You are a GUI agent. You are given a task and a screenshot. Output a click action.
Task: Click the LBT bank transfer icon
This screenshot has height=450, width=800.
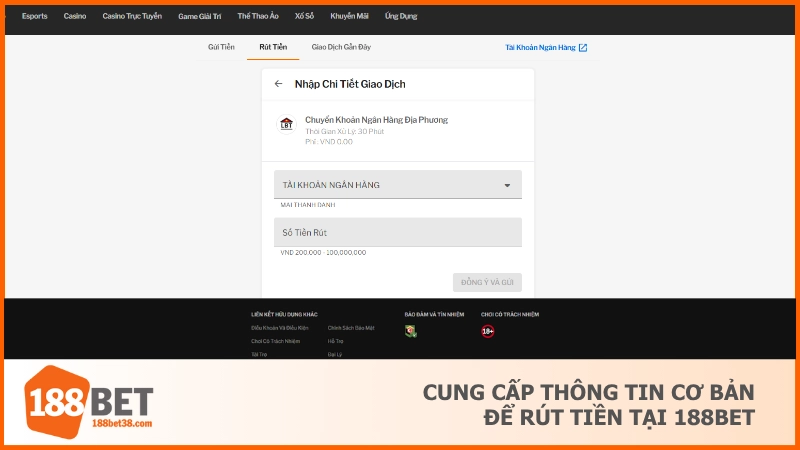287,124
